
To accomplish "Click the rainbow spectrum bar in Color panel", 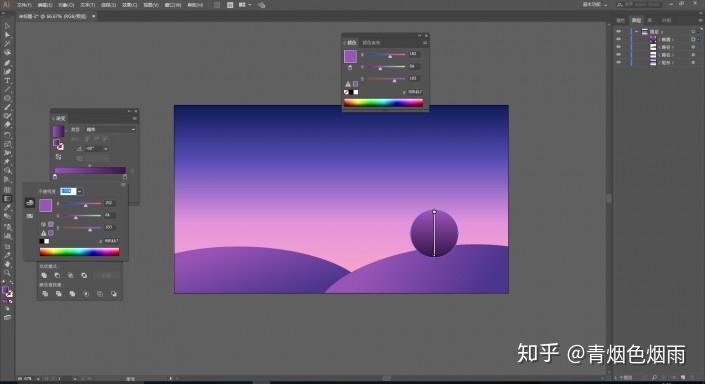I will point(384,103).
